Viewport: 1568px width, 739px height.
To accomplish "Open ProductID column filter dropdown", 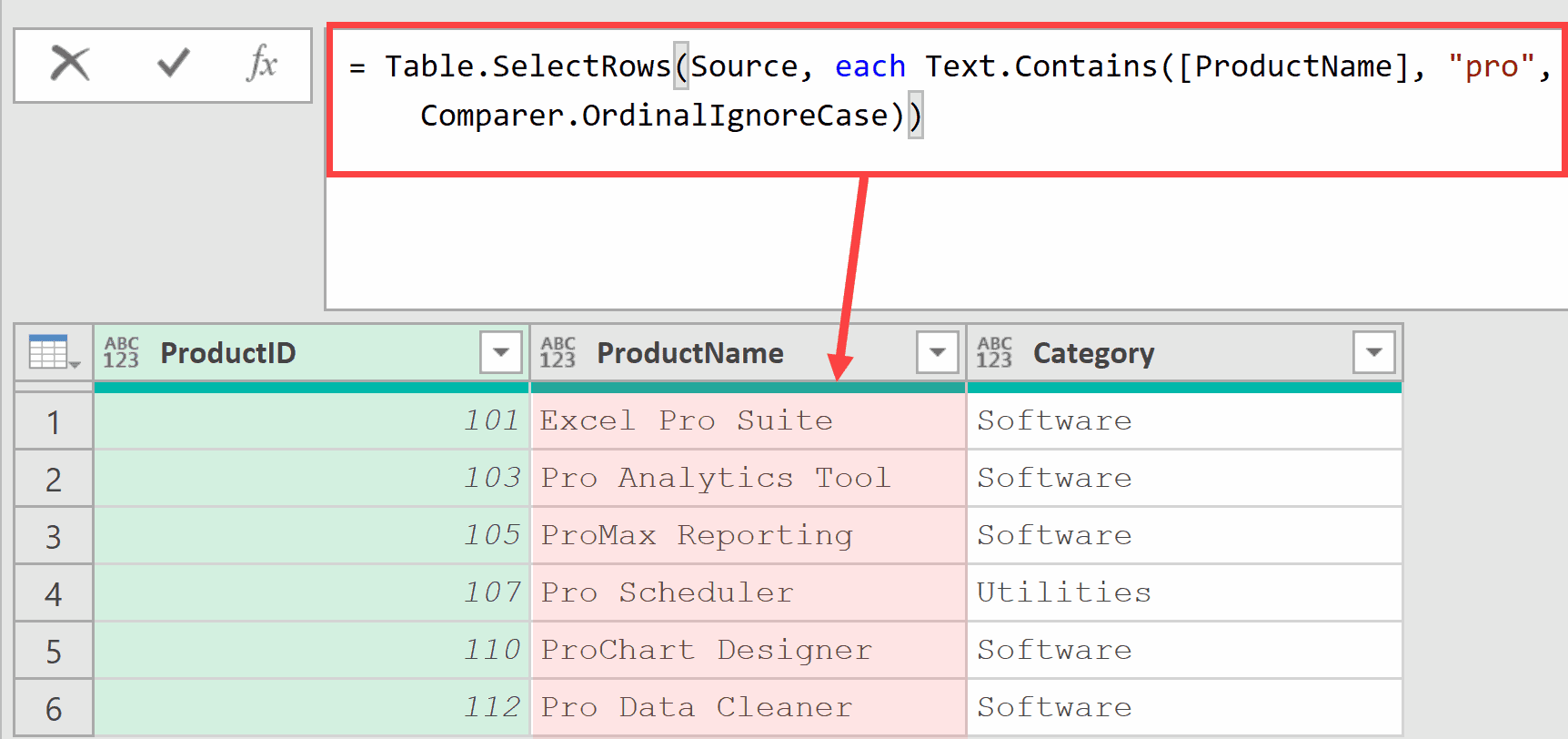I will point(500,352).
